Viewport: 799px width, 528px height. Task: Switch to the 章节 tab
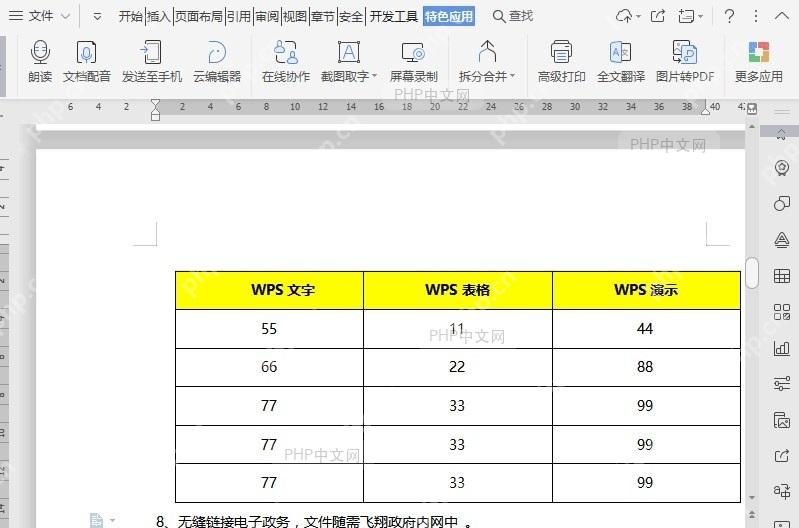323,17
